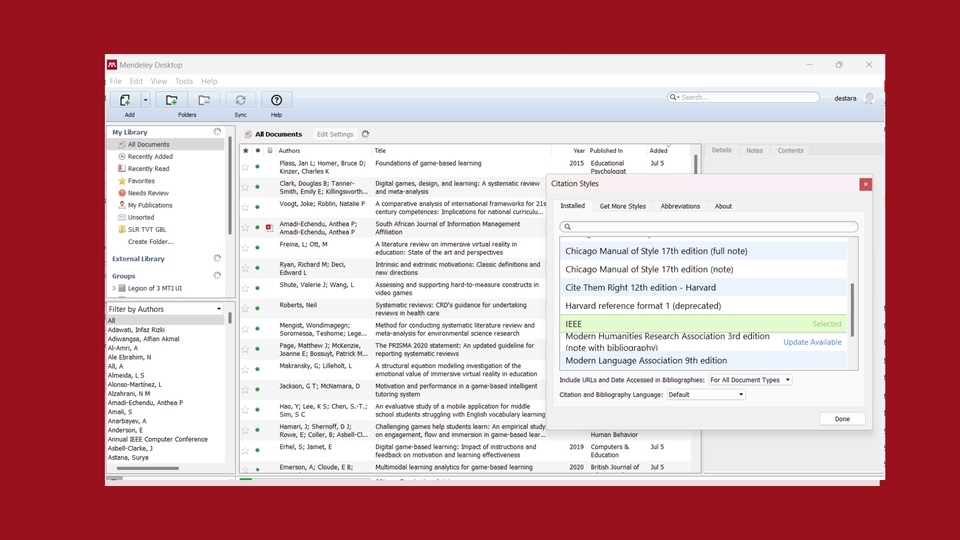Open the View menu
Image resolution: width=960 pixels, height=540 pixels.
[159, 81]
